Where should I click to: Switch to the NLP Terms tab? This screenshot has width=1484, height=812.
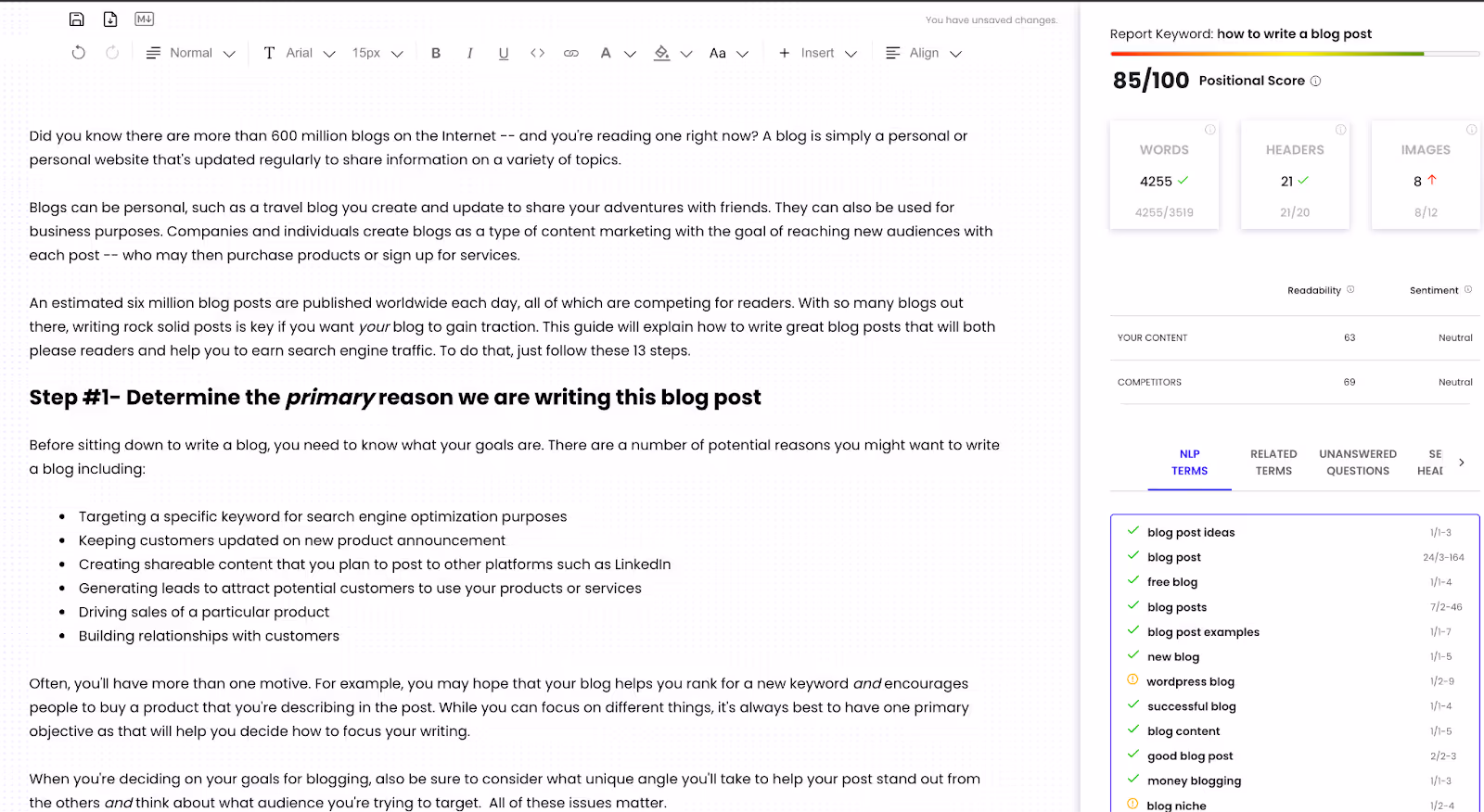(1189, 463)
